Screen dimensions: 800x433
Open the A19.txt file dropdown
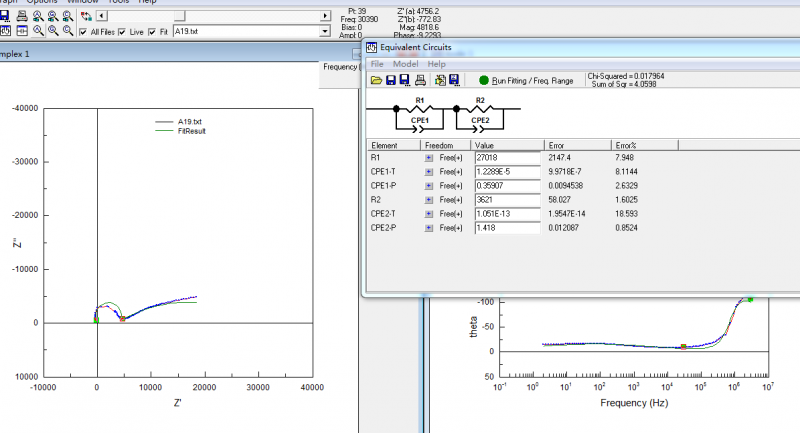click(x=324, y=32)
